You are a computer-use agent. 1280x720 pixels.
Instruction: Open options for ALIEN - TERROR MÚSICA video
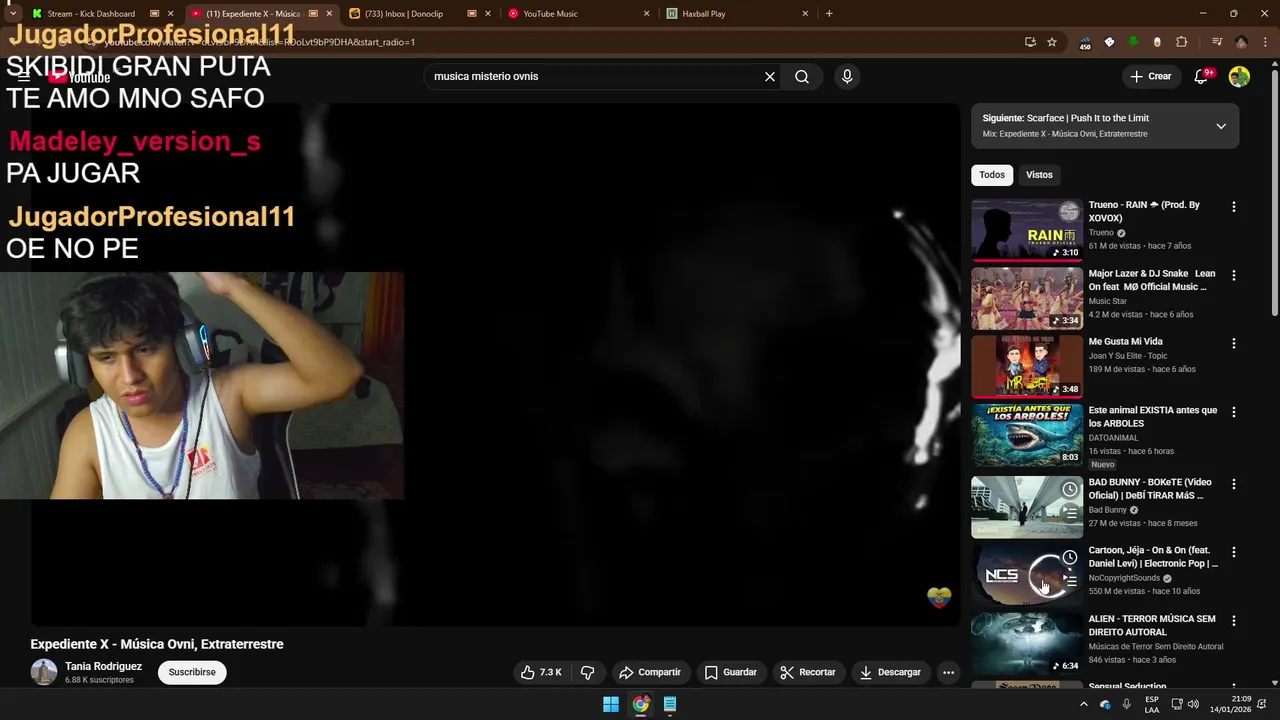coord(1233,621)
